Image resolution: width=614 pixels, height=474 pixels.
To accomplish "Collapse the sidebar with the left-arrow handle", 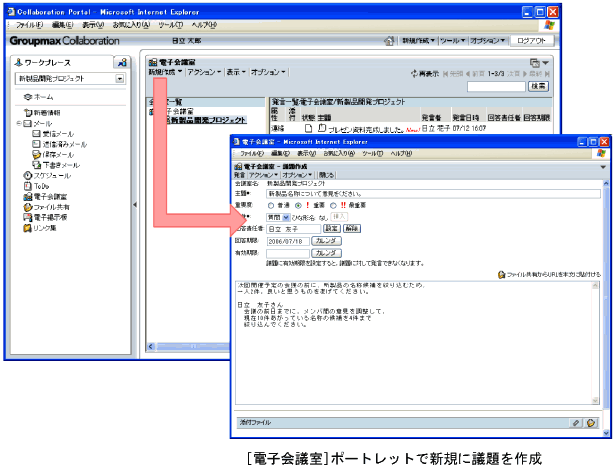I will click(135, 204).
